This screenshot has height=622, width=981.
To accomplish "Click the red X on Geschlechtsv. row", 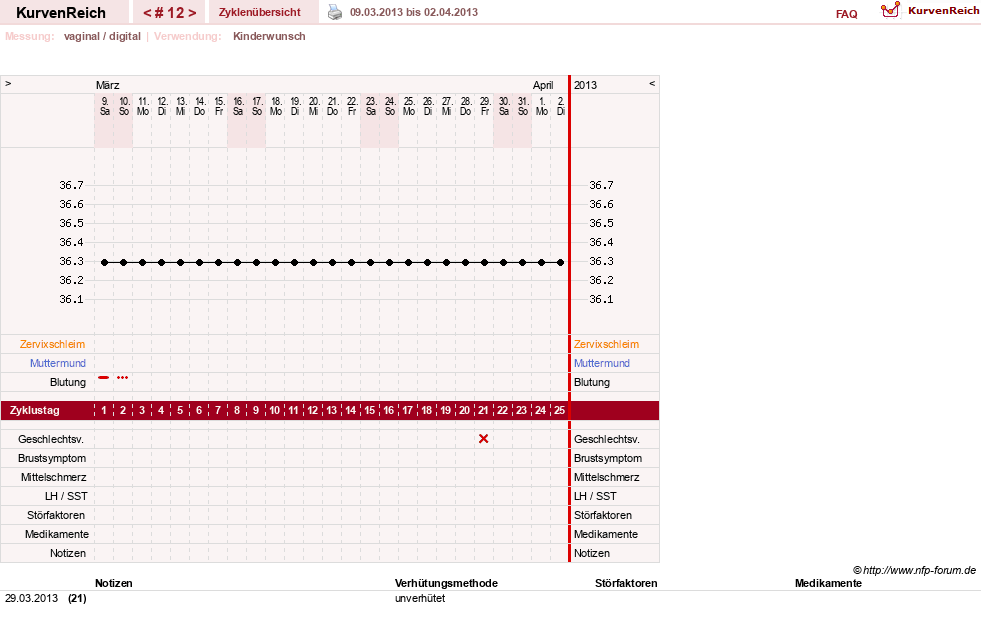I will pos(483,439).
